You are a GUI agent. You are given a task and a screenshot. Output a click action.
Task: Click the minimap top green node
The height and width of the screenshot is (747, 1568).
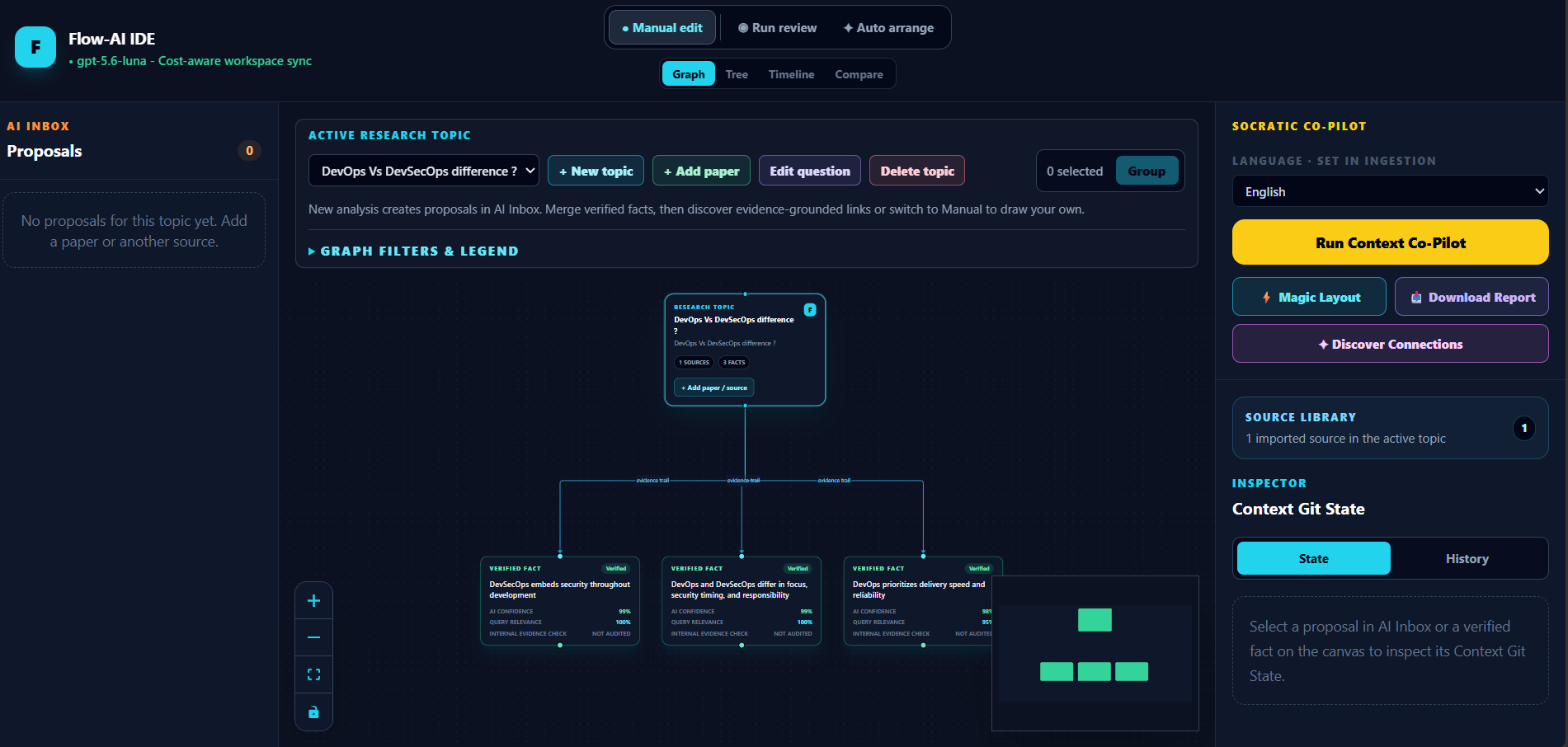1095,620
